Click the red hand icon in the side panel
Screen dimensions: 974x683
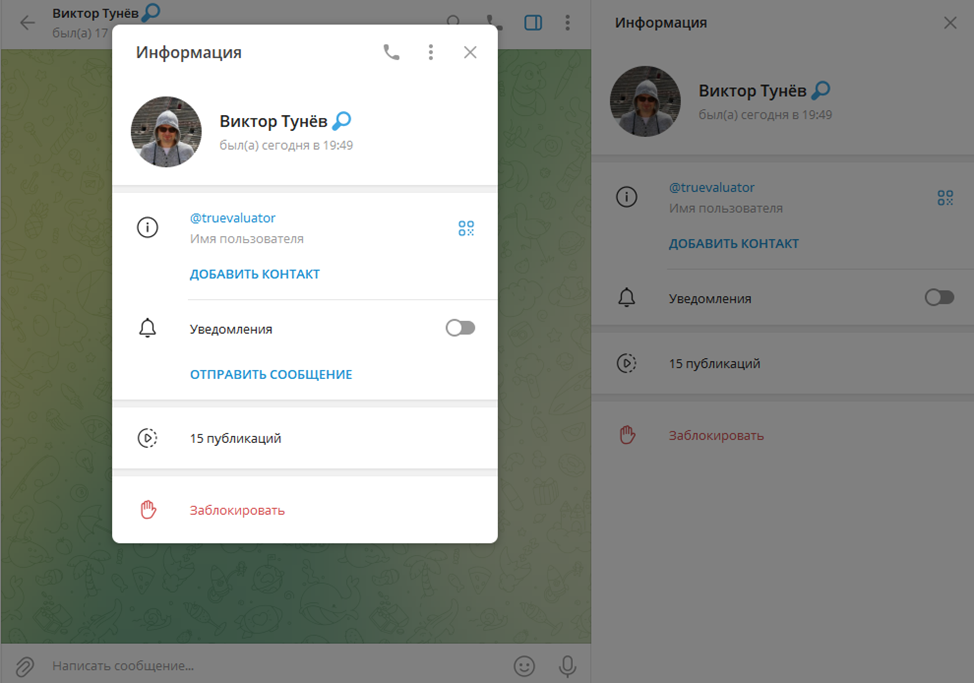627,435
